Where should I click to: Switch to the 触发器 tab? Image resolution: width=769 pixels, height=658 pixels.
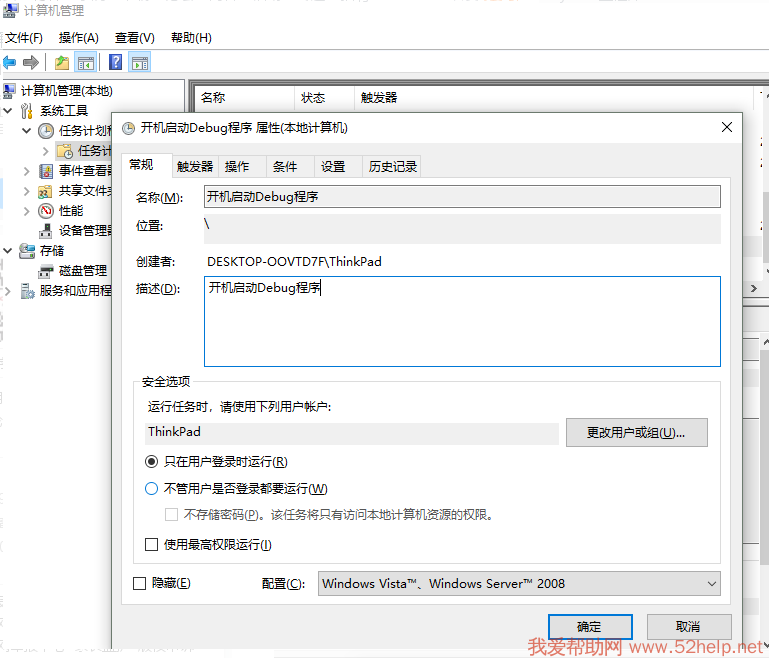[194, 167]
